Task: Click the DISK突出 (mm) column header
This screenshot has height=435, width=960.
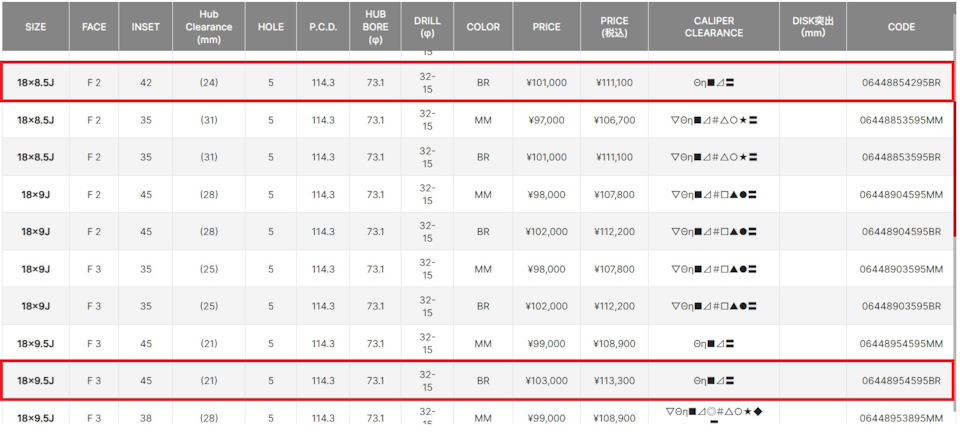Action: (x=813, y=27)
